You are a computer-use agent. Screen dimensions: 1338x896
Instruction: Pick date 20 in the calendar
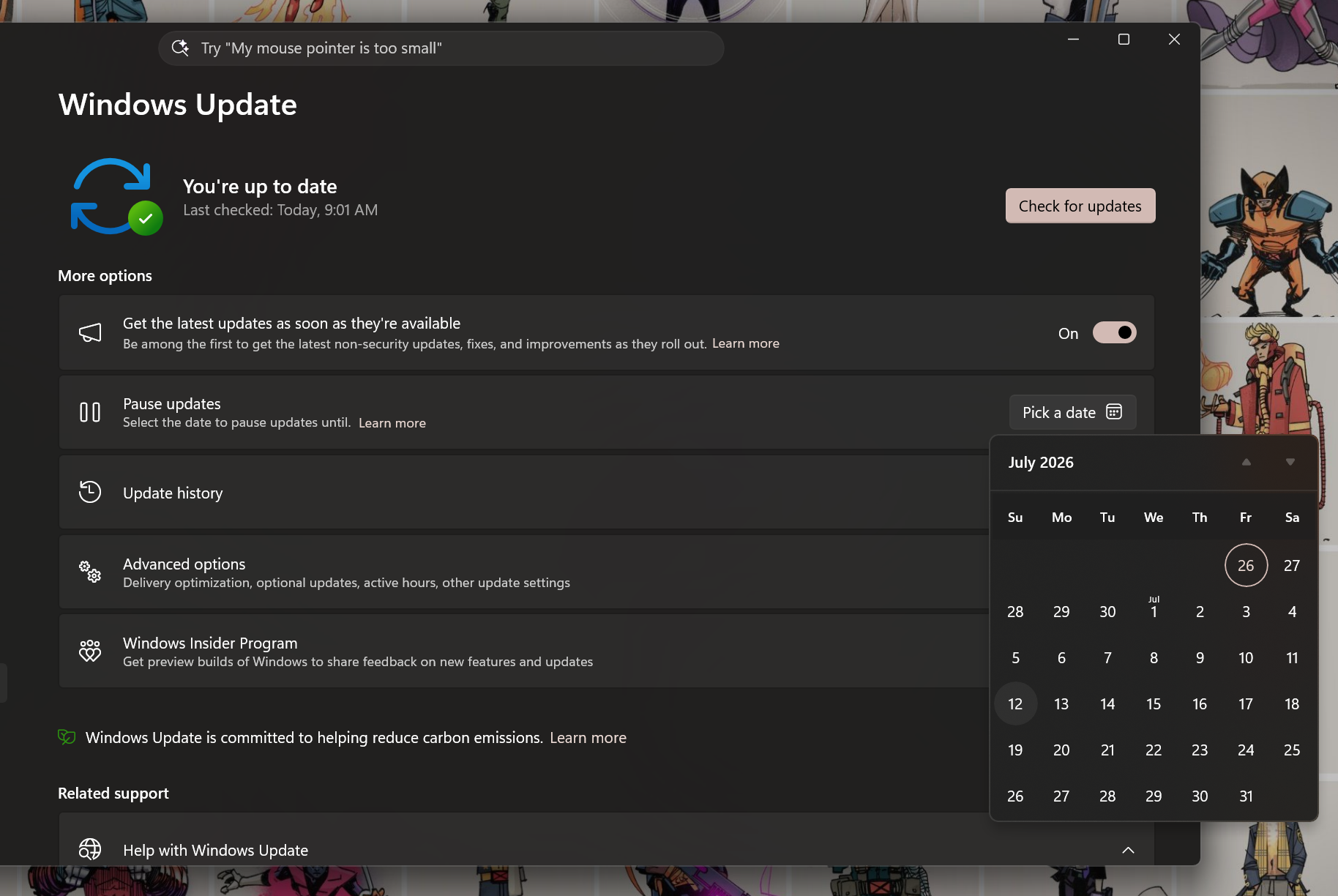click(1061, 750)
